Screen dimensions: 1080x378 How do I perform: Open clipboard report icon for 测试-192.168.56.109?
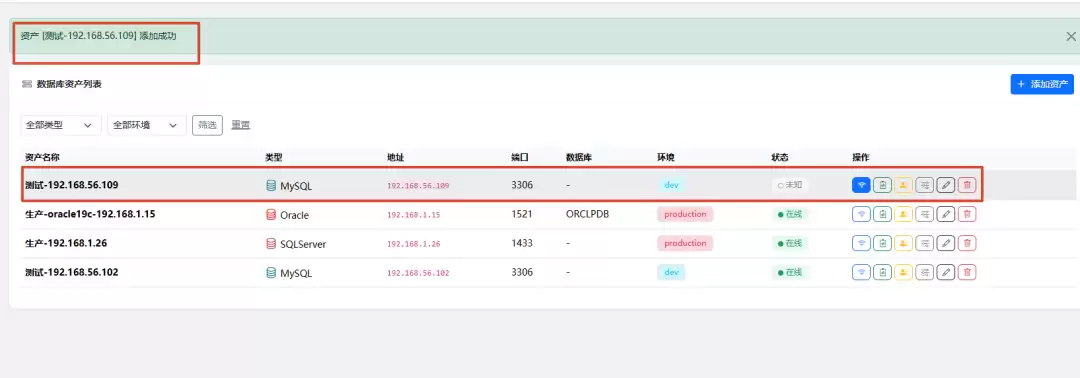pos(882,185)
